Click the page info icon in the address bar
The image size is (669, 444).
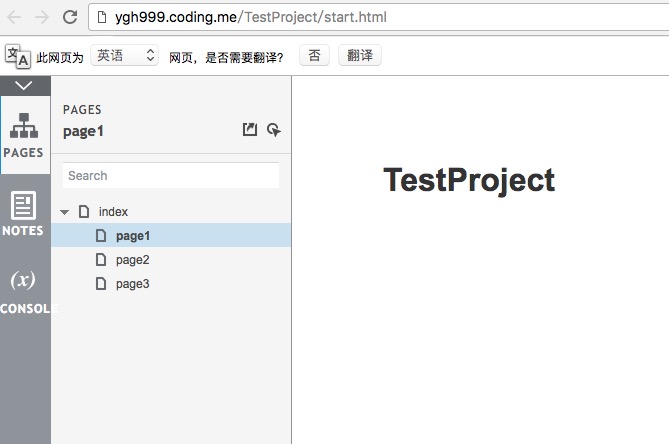(103, 17)
